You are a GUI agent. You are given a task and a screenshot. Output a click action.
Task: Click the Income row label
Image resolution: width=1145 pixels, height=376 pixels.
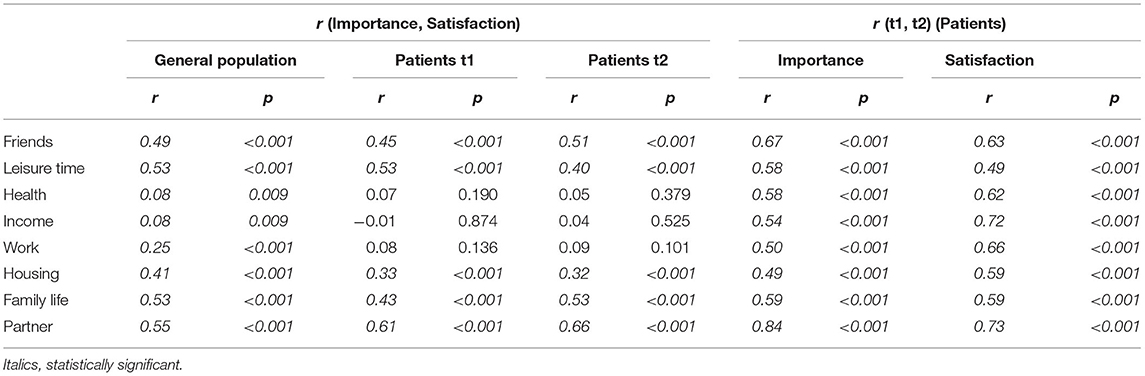[23, 222]
